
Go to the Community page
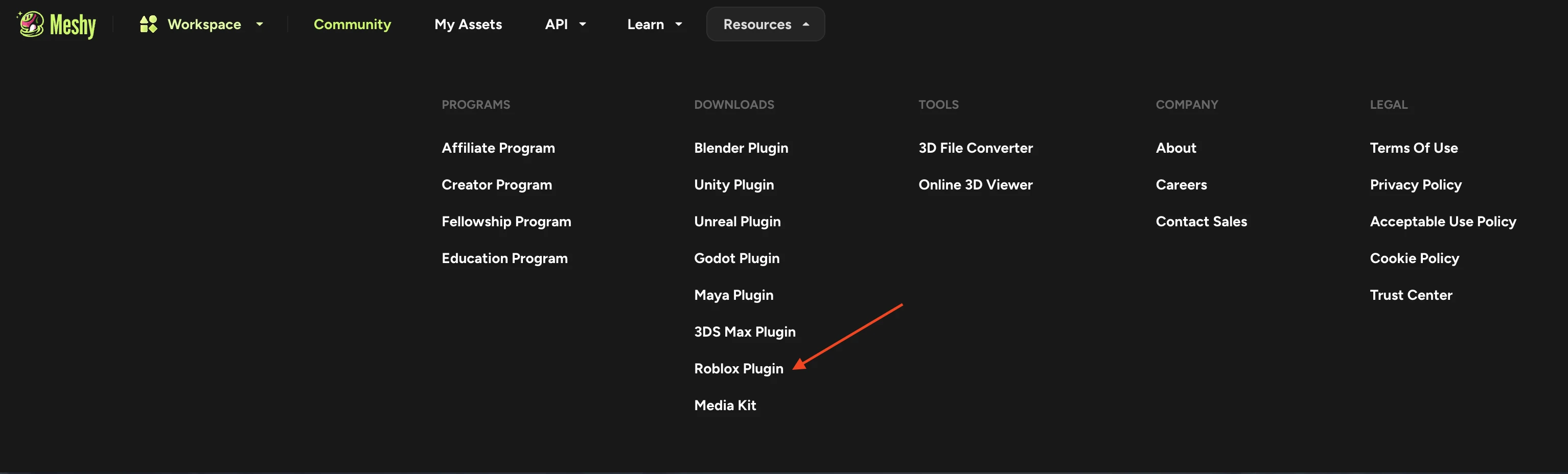(352, 25)
